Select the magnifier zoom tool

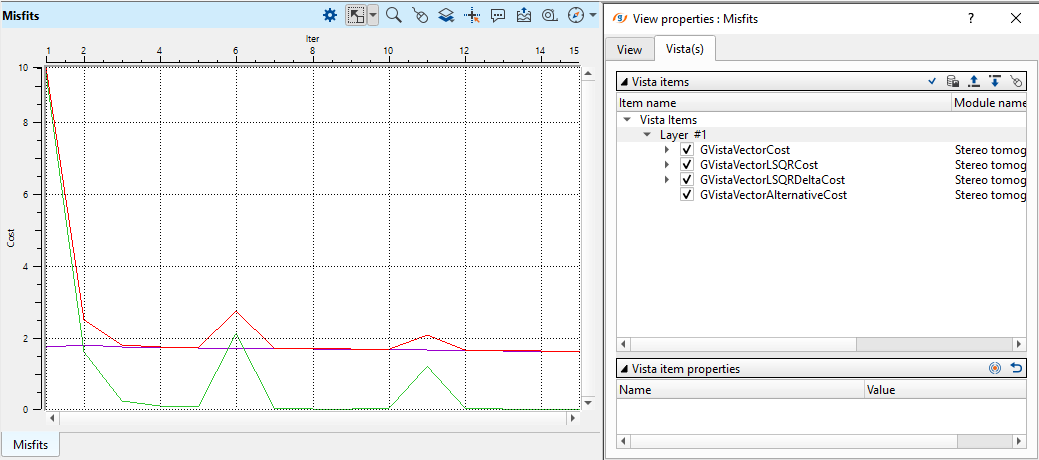[394, 15]
